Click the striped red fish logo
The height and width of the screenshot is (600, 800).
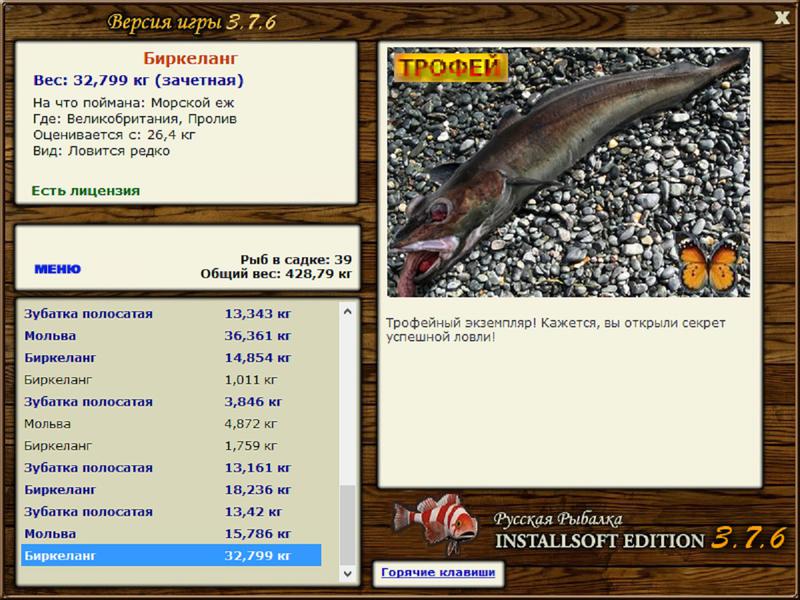tap(436, 524)
